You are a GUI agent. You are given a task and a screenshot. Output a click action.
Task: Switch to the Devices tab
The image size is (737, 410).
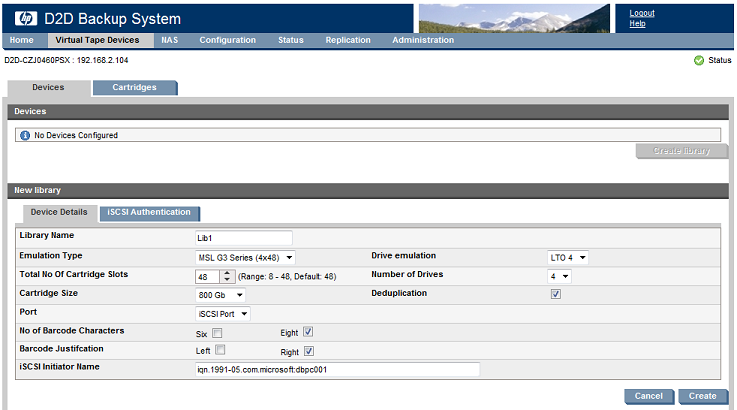48,87
